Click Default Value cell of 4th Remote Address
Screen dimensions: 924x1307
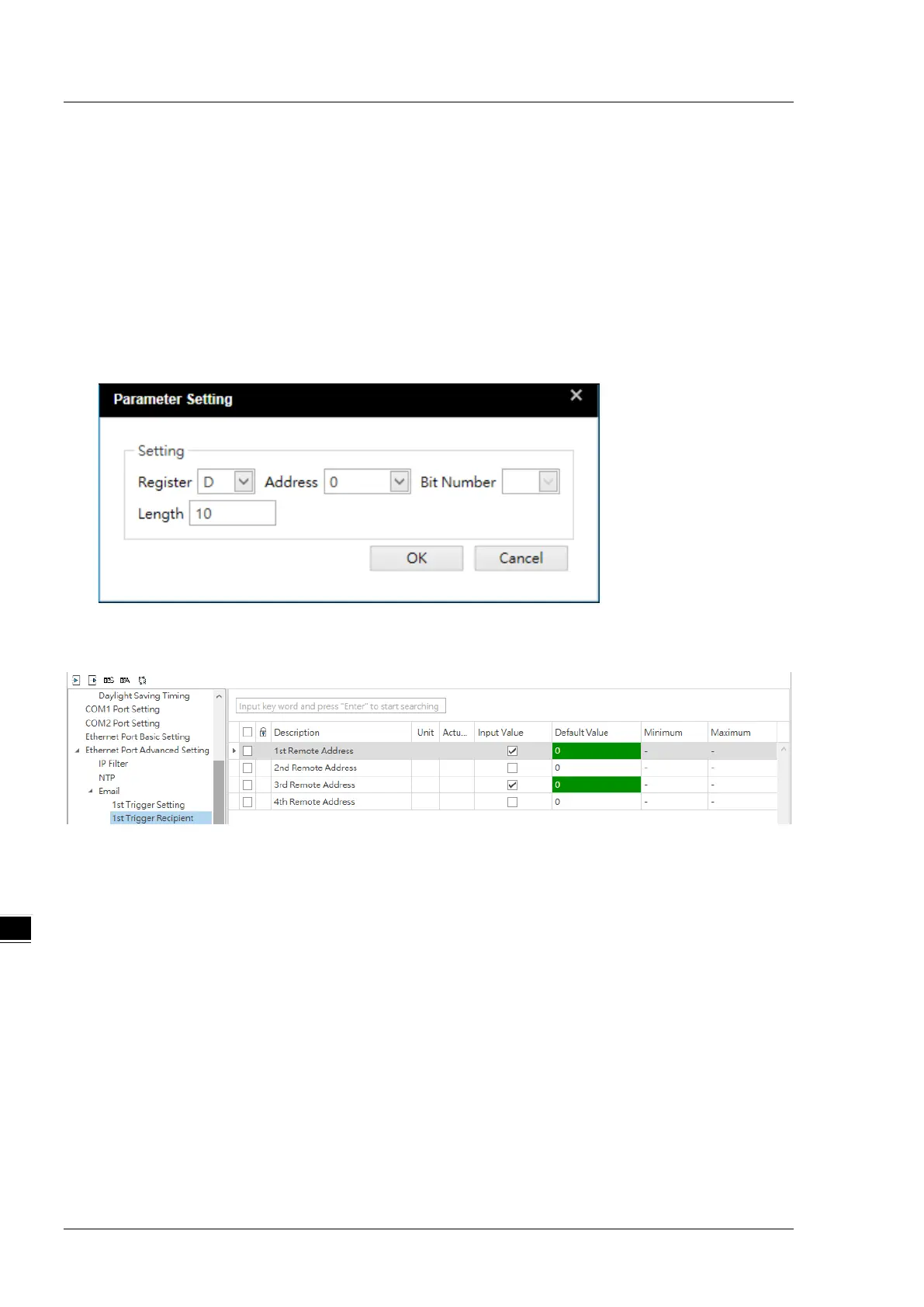click(x=597, y=802)
